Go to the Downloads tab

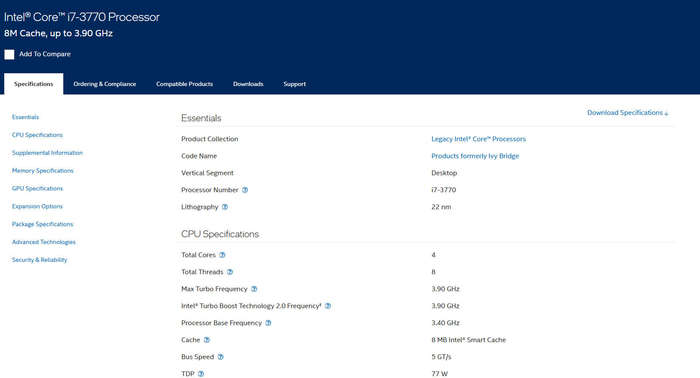(x=248, y=84)
